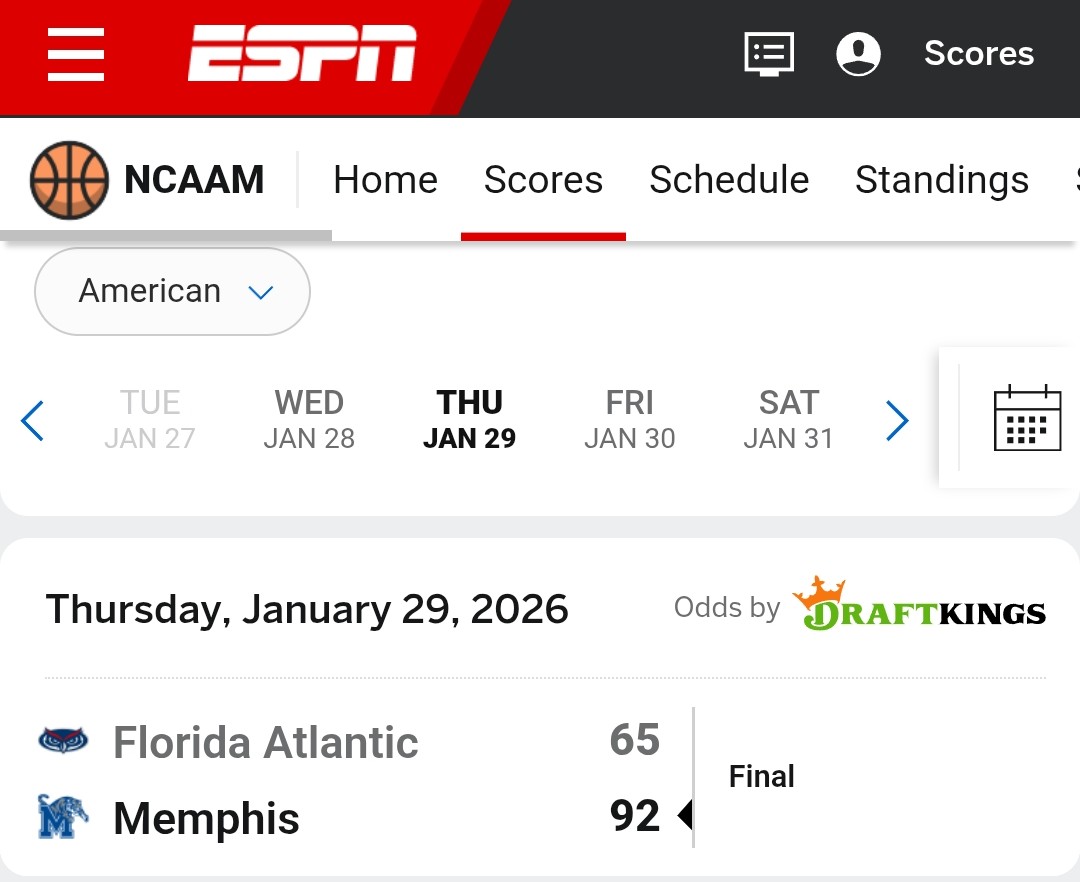1080x882 pixels.
Task: Click the ESPN logo
Action: coord(302,53)
